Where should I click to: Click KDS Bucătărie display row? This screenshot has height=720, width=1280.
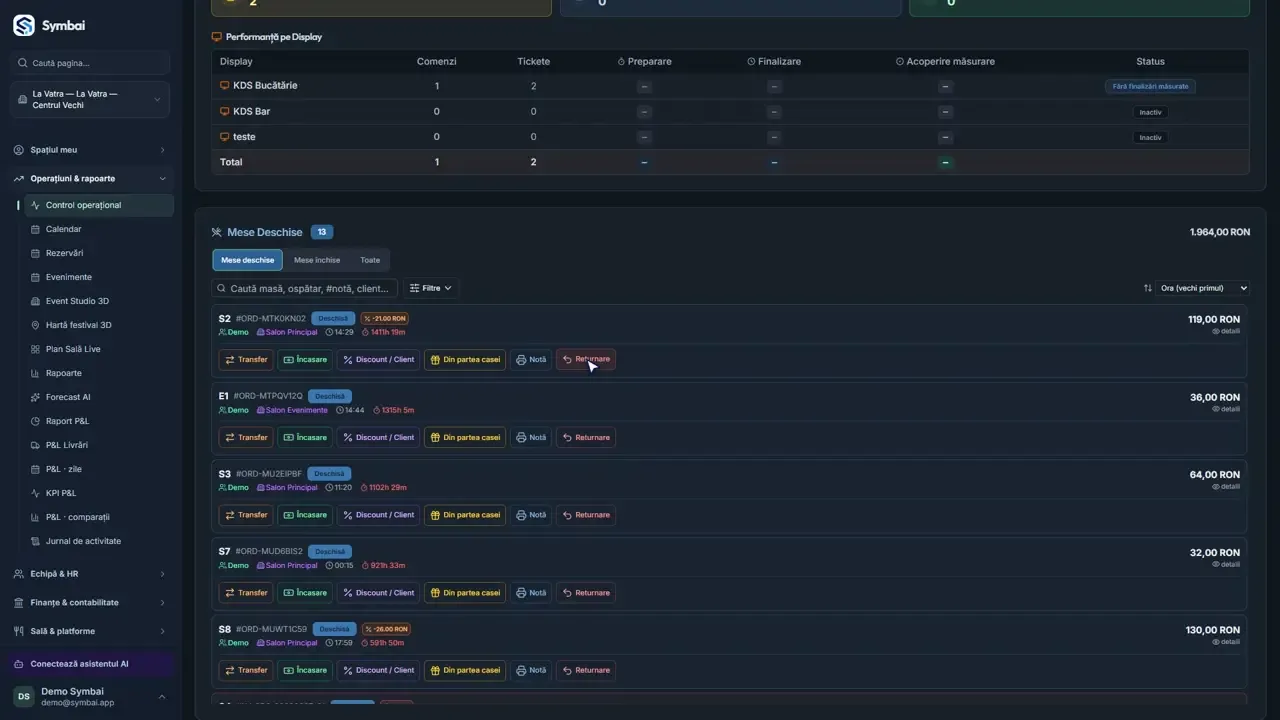pyautogui.click(x=731, y=86)
